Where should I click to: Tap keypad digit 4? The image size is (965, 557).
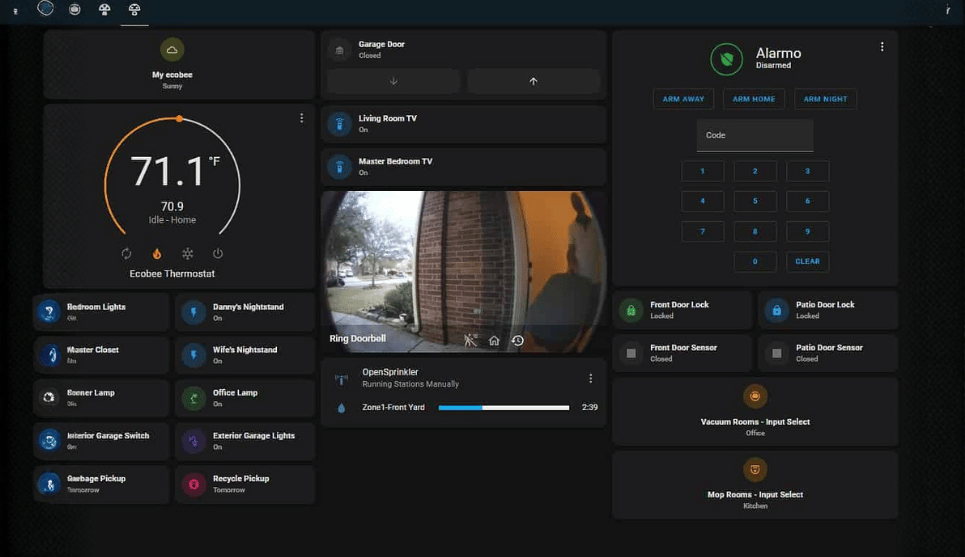click(x=702, y=201)
